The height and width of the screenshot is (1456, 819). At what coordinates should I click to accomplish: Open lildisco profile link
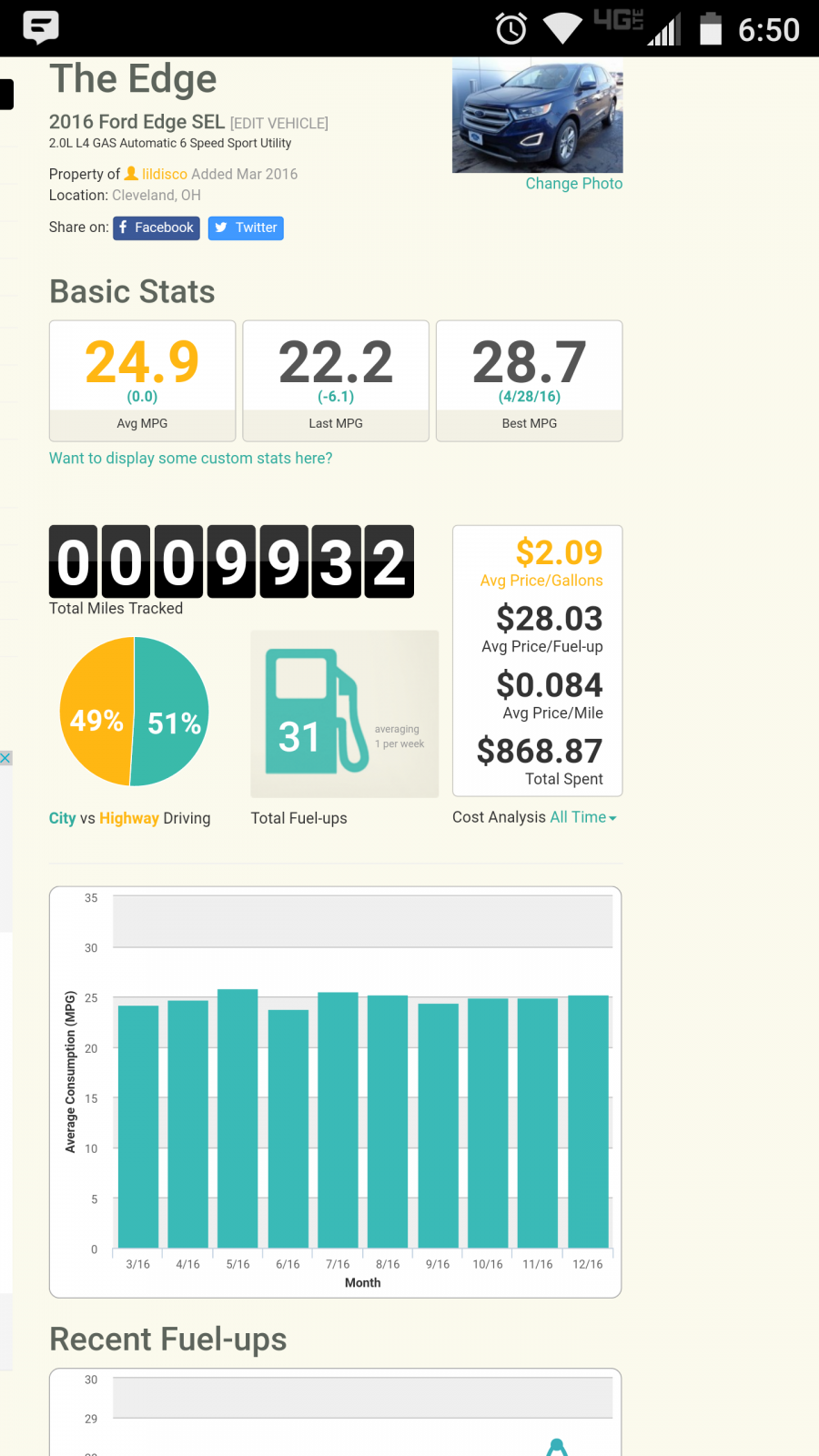click(165, 174)
